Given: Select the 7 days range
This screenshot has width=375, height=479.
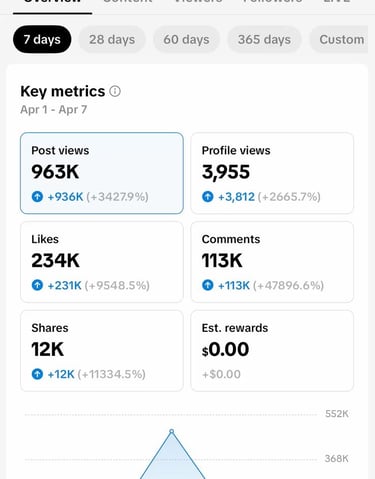Looking at the screenshot, I should point(42,39).
